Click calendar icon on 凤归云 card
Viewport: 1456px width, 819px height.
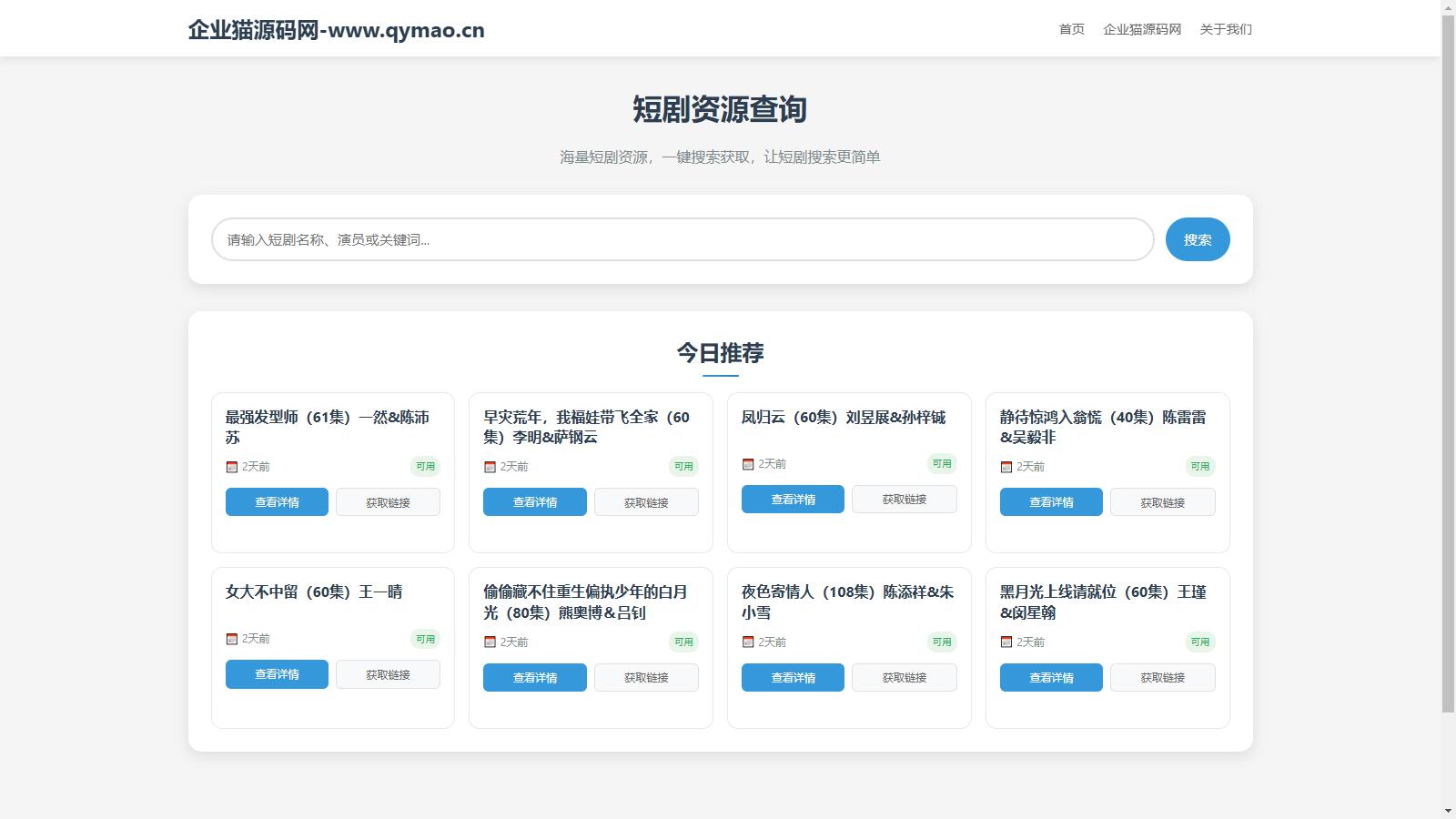click(748, 464)
